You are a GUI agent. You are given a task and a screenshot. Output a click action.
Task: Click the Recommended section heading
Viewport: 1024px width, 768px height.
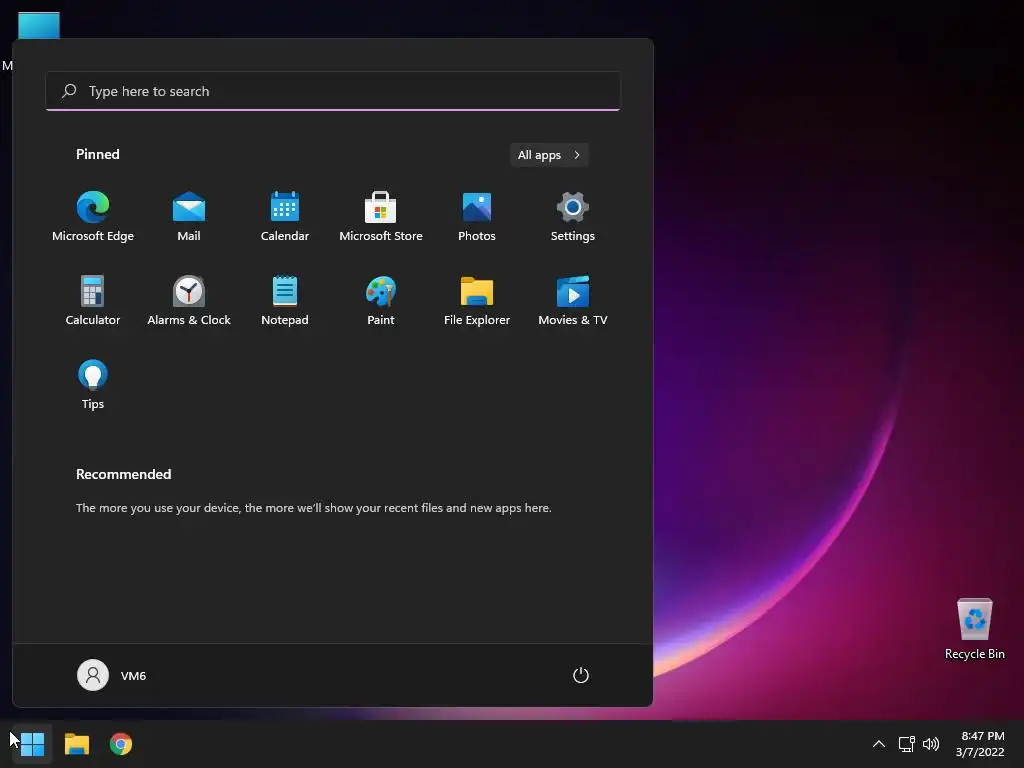pos(123,474)
